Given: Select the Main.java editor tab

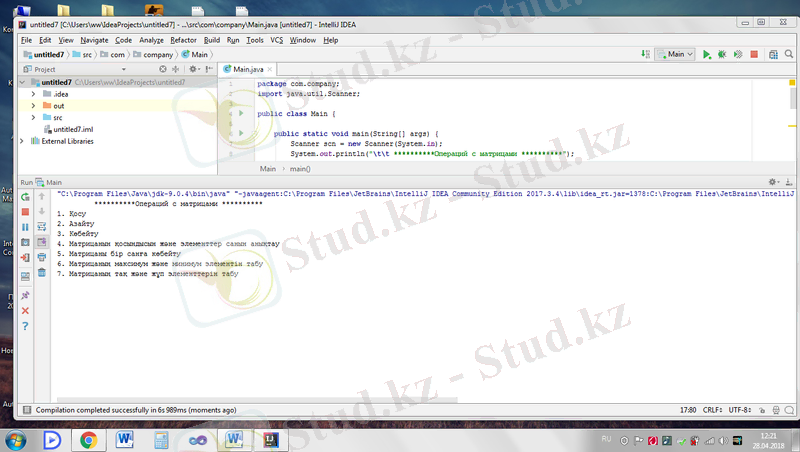Looking at the screenshot, I should 248,69.
